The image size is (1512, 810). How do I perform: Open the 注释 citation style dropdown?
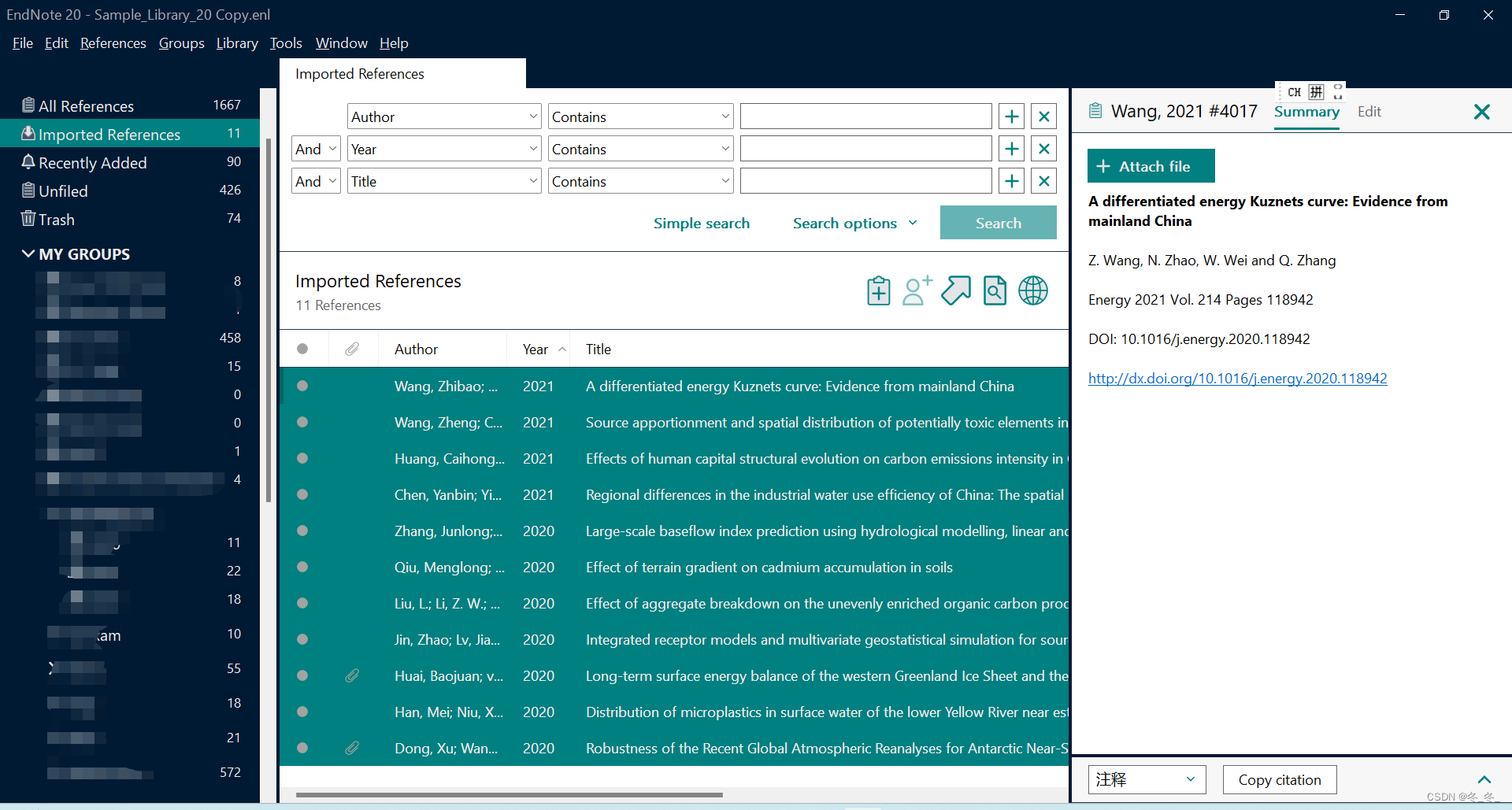point(1147,779)
